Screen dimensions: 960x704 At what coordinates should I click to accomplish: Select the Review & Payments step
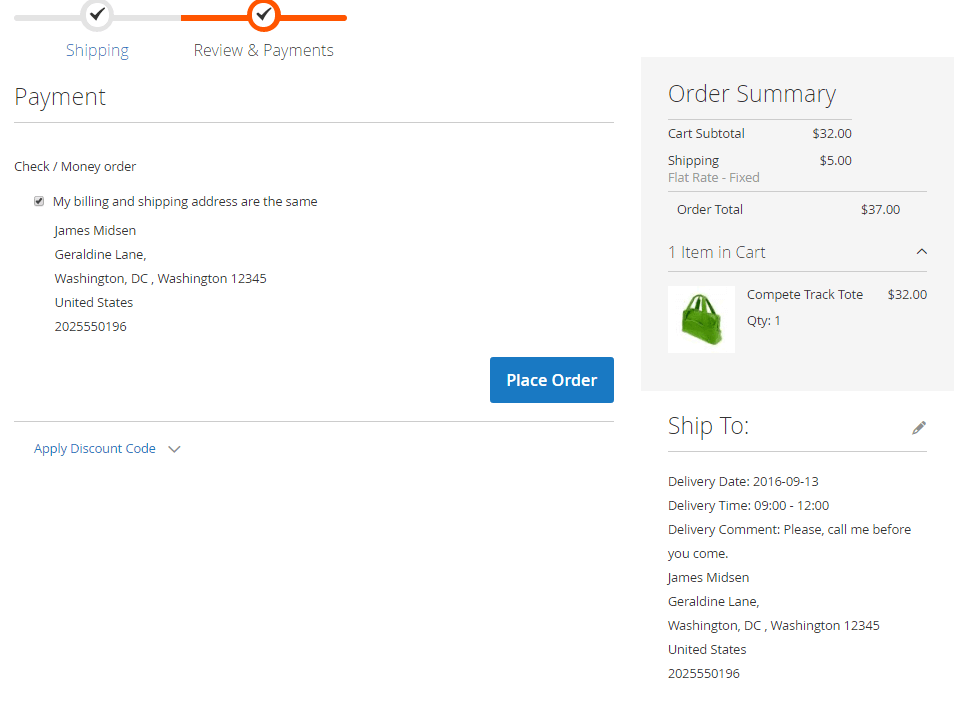pyautogui.click(x=263, y=50)
